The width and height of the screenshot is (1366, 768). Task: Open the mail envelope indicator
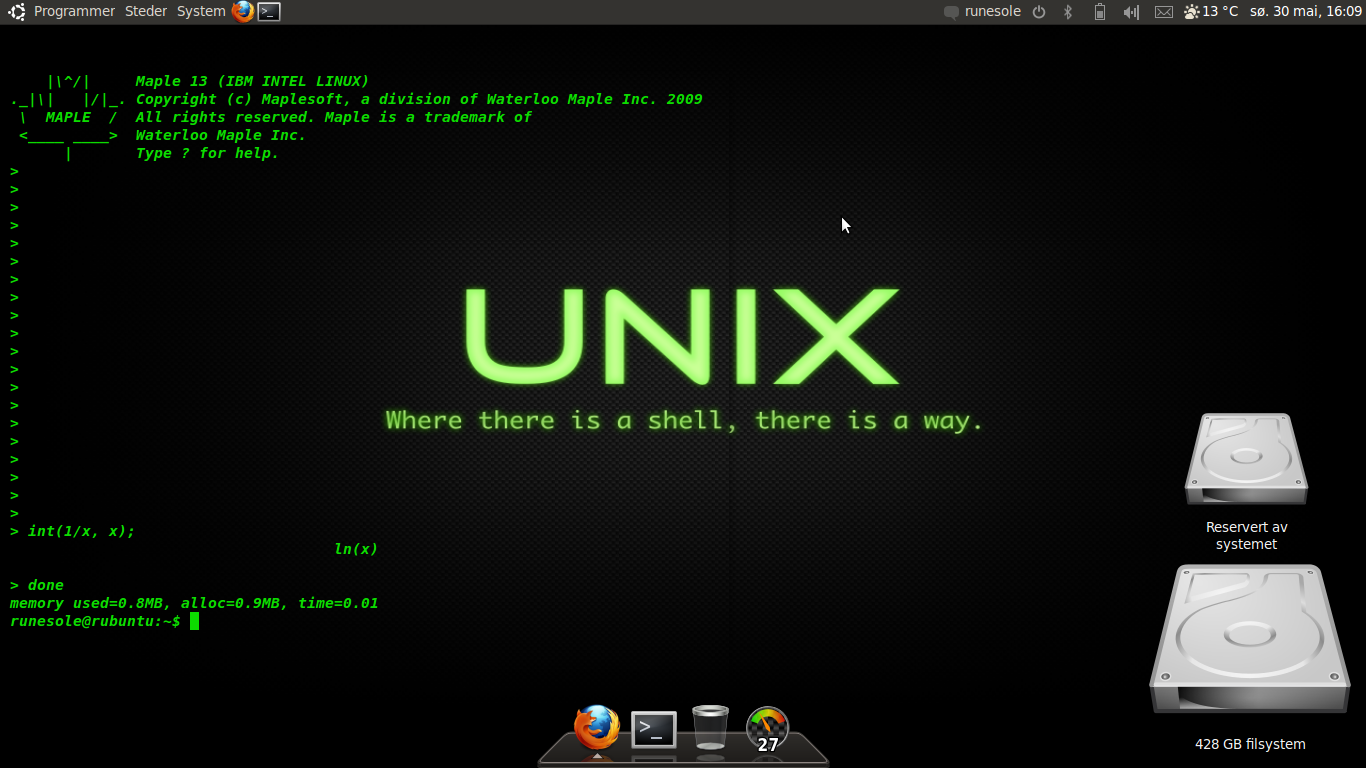pos(1164,12)
